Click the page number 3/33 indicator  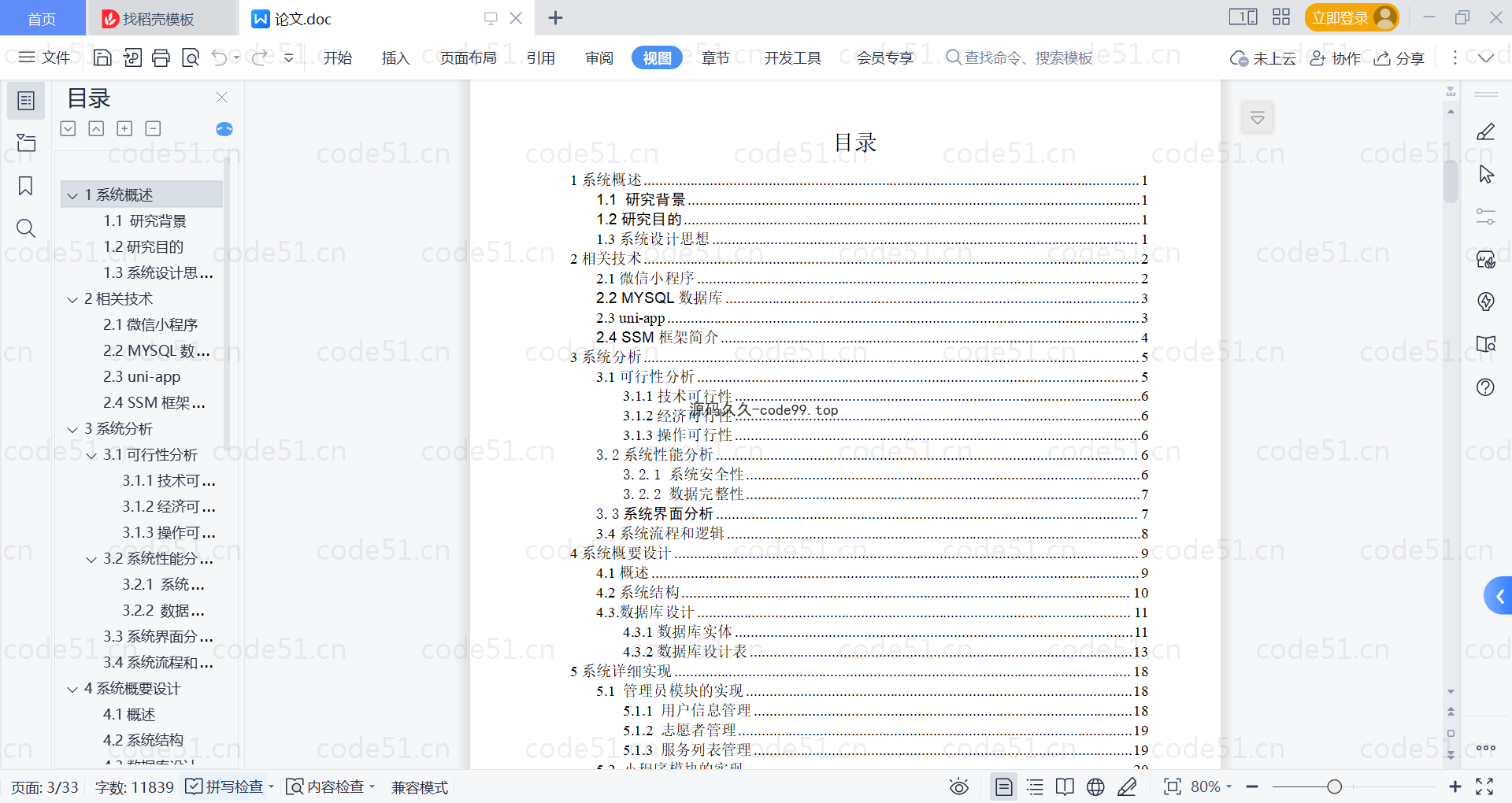pyautogui.click(x=45, y=787)
